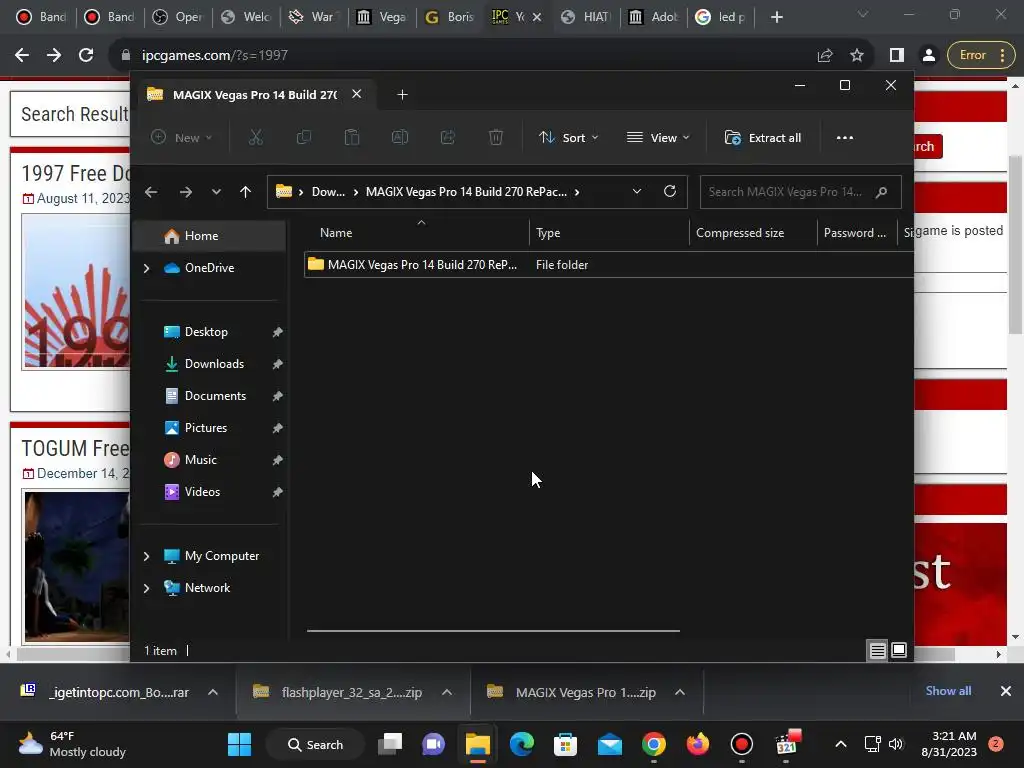Click the Delete trash icon in Explorer toolbar
Image resolution: width=1024 pixels, height=768 pixels.
pyautogui.click(x=496, y=138)
